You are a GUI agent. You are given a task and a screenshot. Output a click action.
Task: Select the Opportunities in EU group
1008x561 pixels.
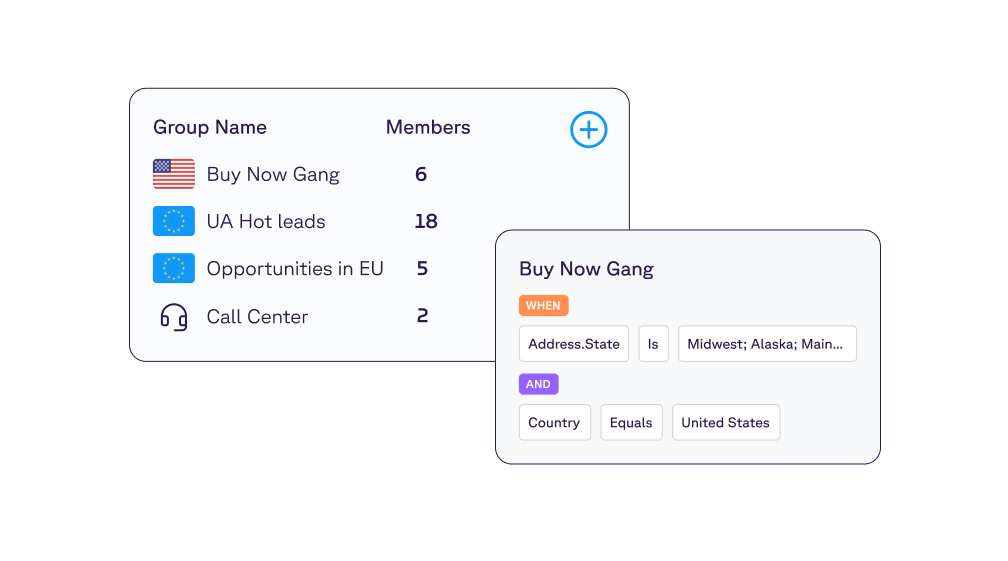[x=294, y=269]
